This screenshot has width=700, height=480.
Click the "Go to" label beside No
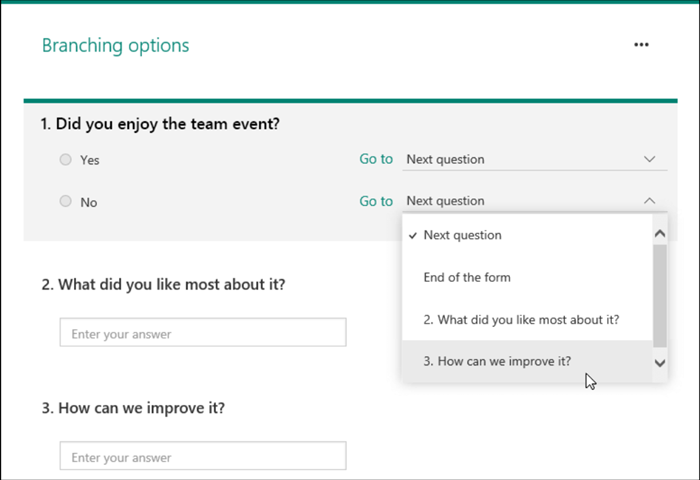376,201
